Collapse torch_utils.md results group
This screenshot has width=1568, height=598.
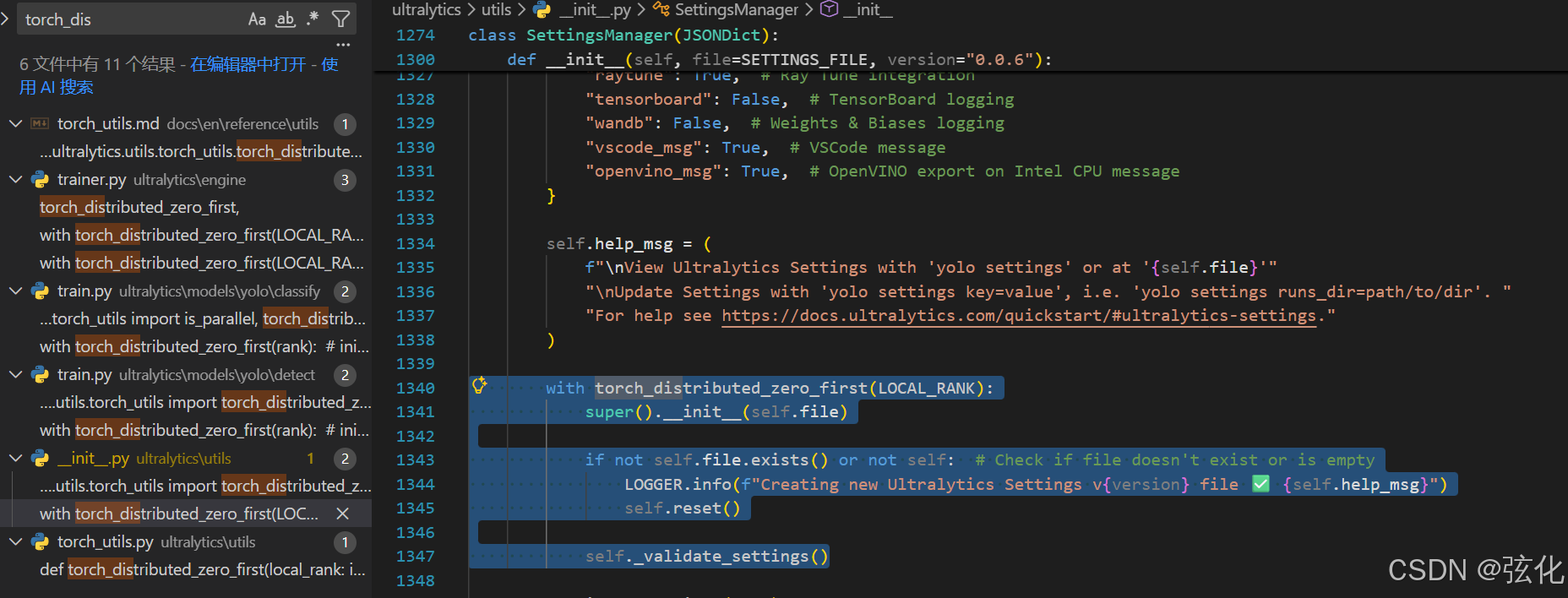[x=15, y=123]
